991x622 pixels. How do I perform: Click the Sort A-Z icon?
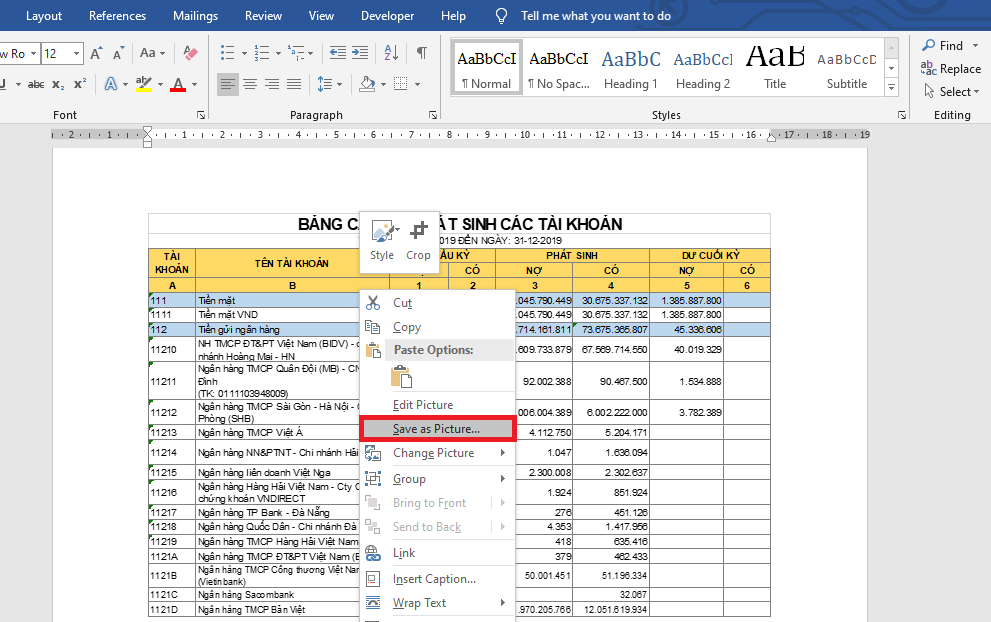coord(391,53)
